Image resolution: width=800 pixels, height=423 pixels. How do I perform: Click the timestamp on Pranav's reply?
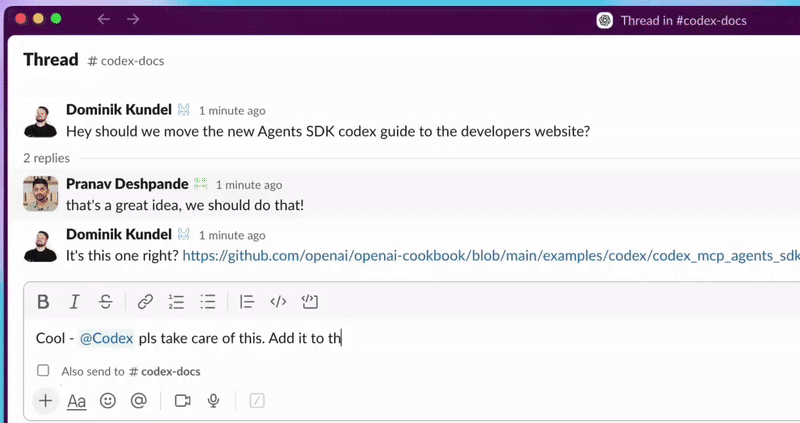[248, 185]
